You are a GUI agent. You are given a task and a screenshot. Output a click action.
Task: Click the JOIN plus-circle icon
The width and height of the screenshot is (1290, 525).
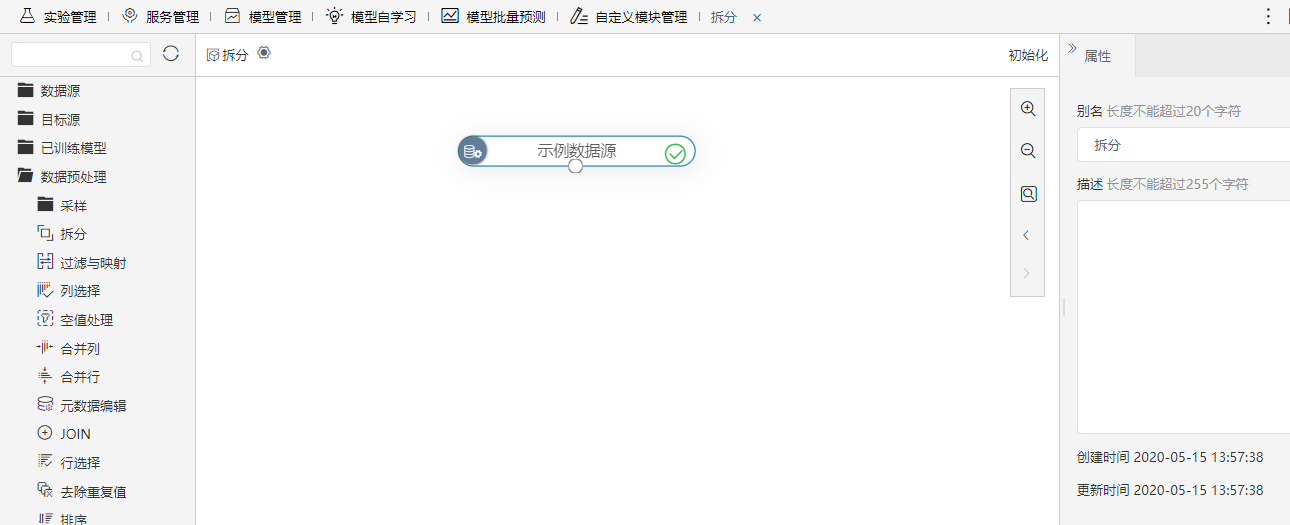tap(44, 433)
